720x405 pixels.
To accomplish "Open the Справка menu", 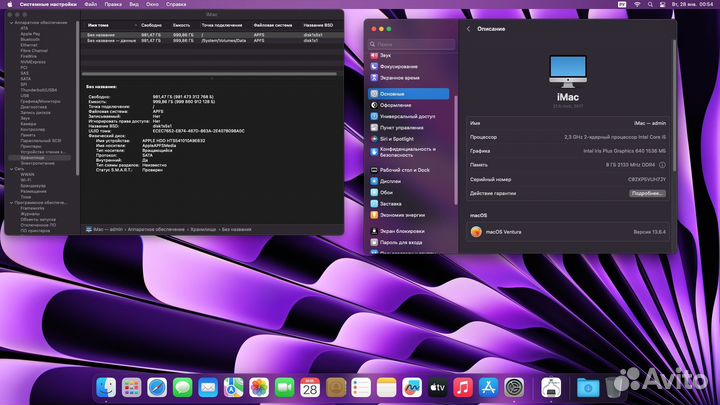I will [x=176, y=4].
